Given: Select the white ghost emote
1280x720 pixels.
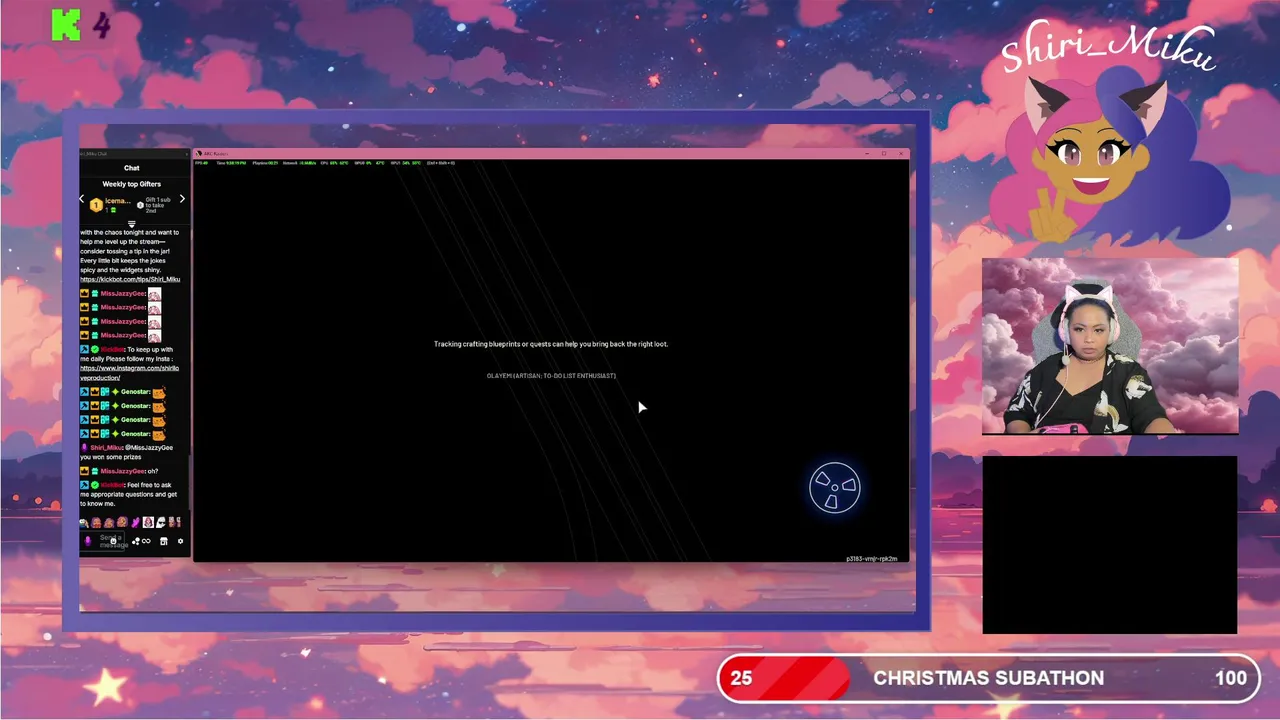Looking at the screenshot, I should pos(161,522).
